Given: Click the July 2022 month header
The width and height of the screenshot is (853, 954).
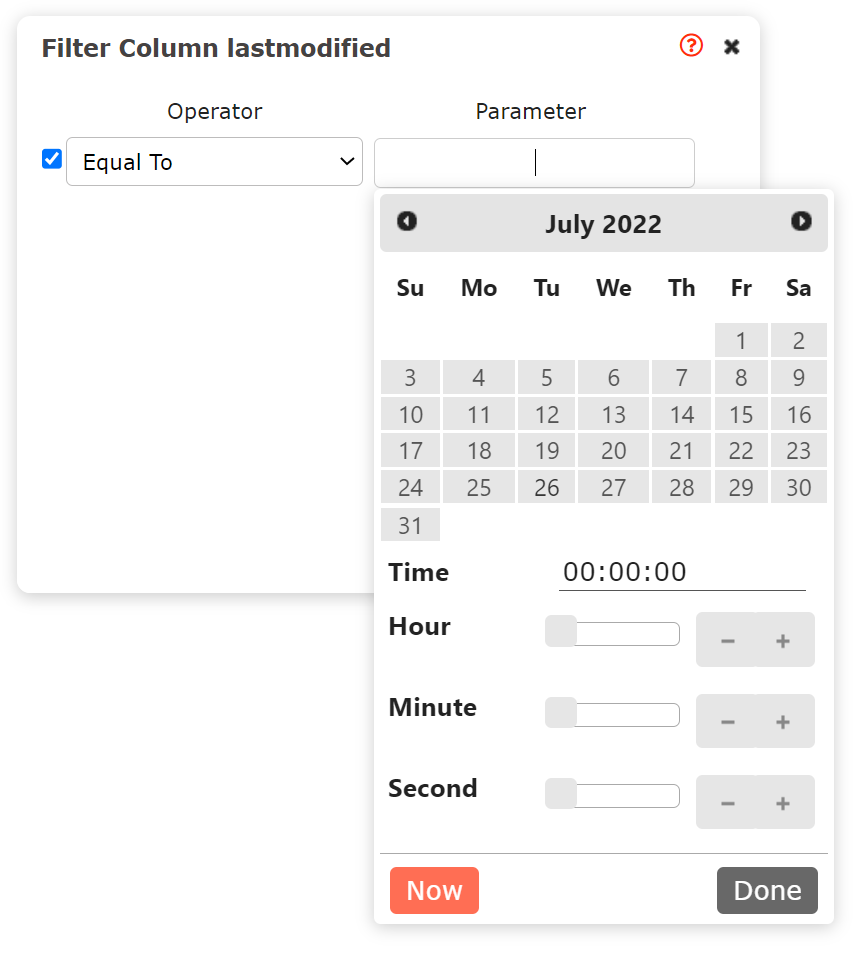Looking at the screenshot, I should (x=603, y=224).
